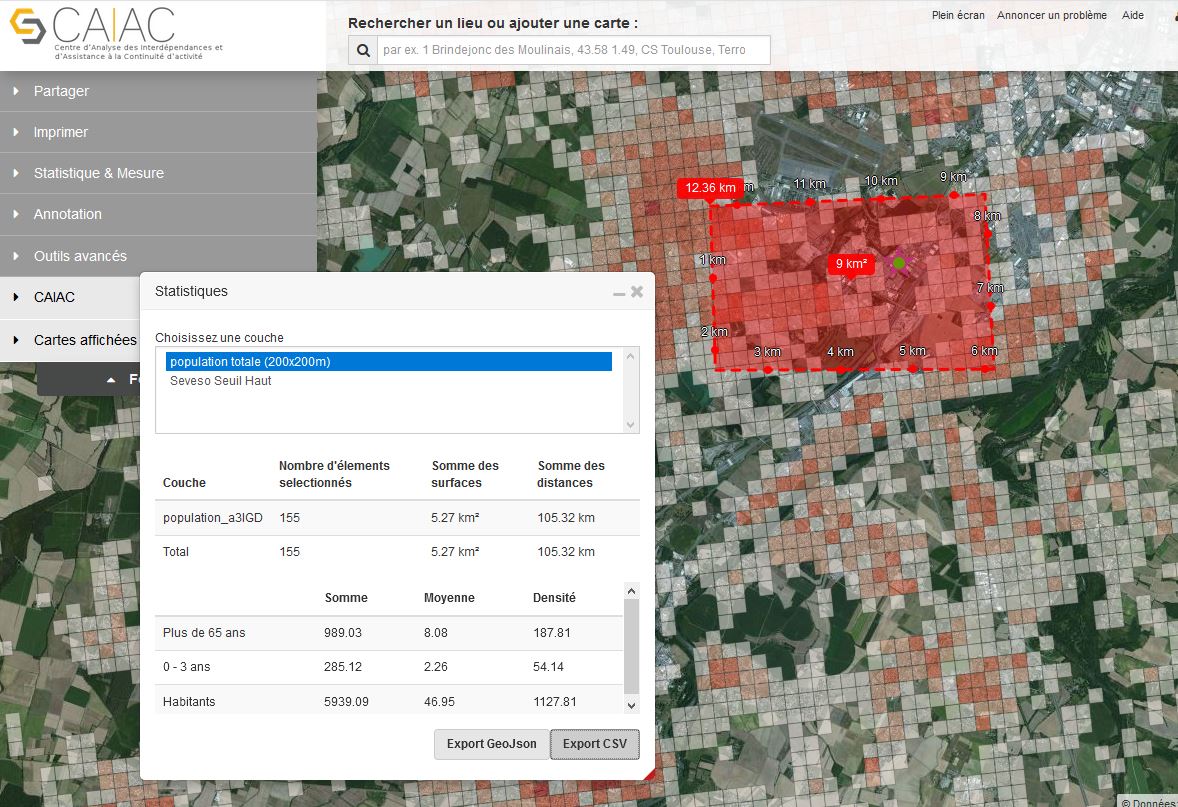
Task: Click the 0 - 3 ans row
Action: point(388,667)
